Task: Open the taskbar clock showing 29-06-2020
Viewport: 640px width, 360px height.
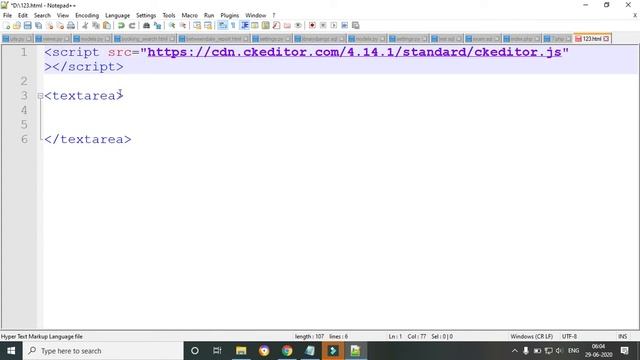Action: pos(598,351)
